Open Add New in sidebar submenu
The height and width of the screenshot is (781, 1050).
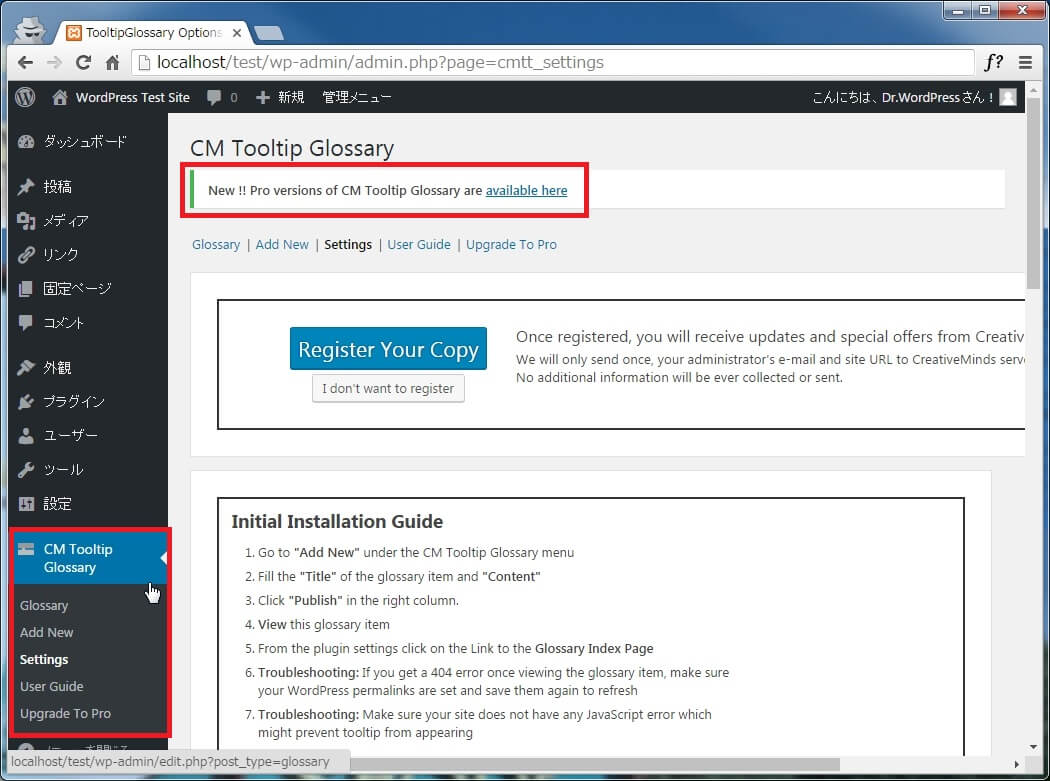[47, 632]
